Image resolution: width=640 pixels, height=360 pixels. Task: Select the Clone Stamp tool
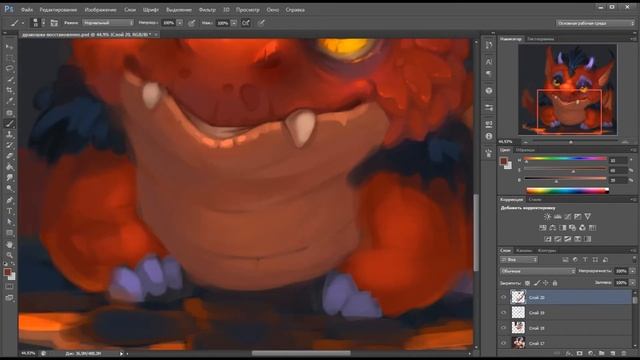tap(9, 134)
